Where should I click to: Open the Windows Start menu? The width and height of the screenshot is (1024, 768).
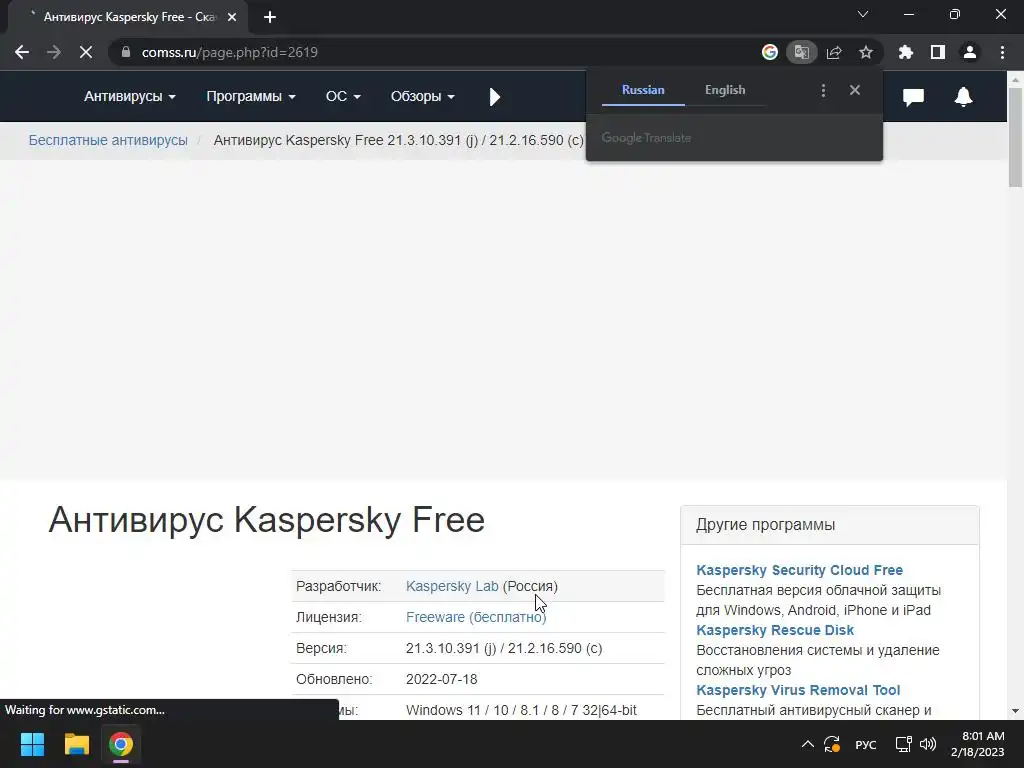coord(33,744)
